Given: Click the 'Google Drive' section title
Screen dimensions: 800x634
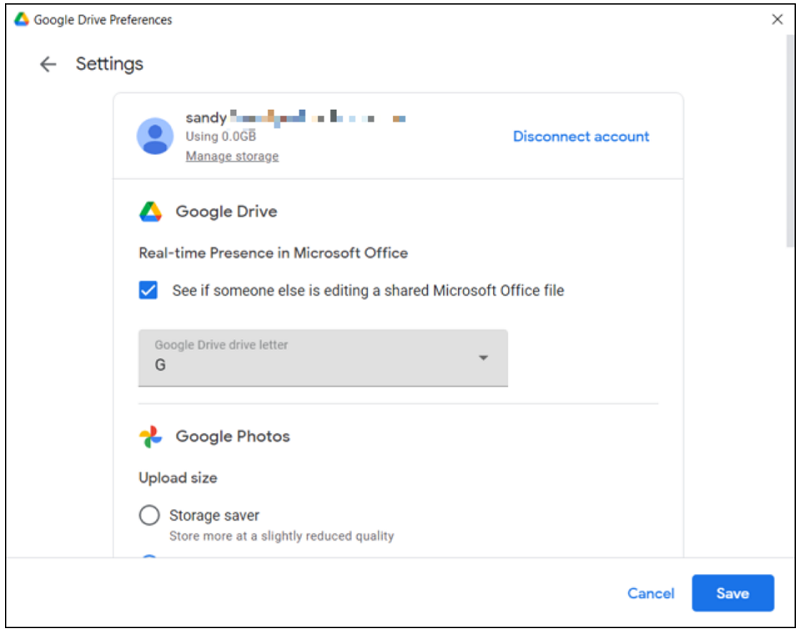Looking at the screenshot, I should pyautogui.click(x=227, y=212).
